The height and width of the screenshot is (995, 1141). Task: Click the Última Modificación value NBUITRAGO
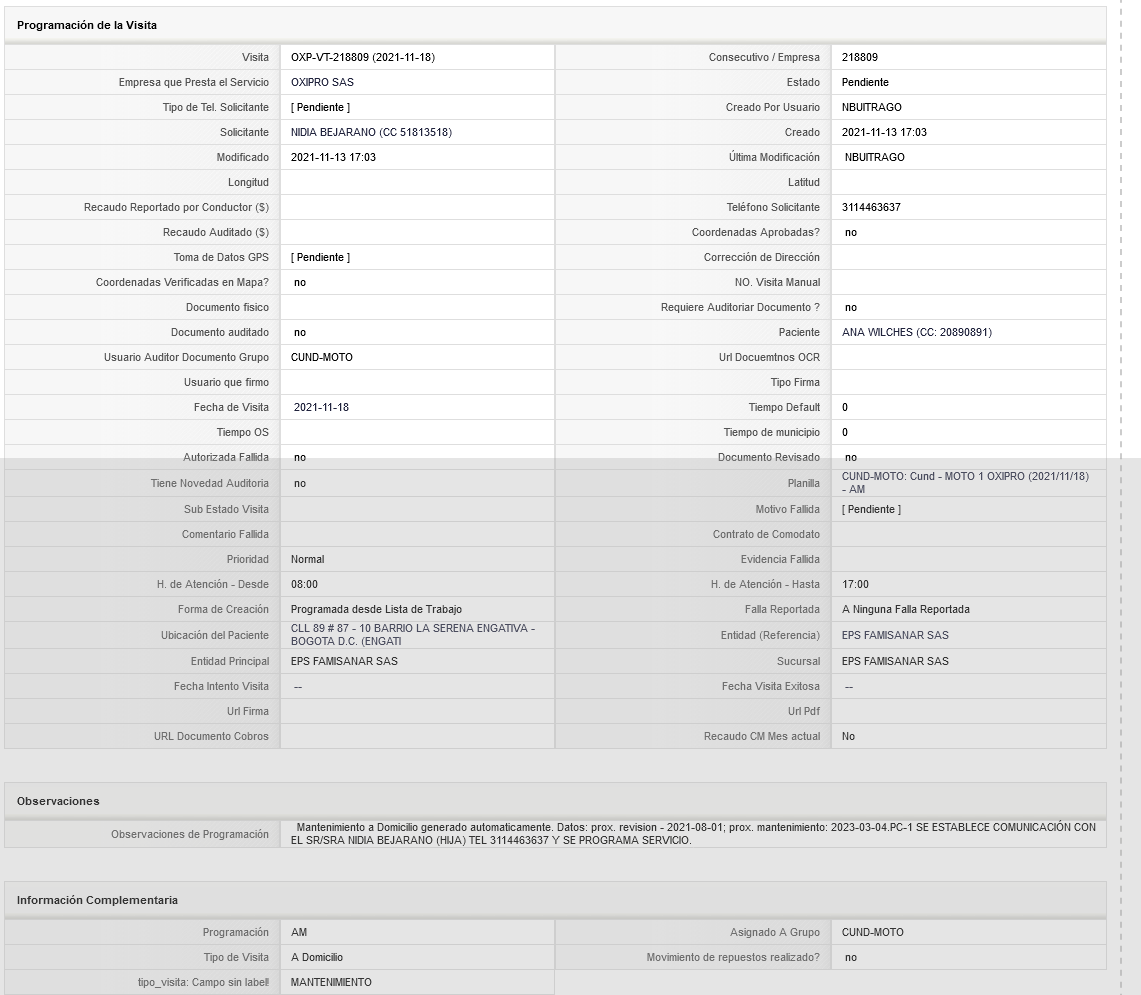coord(875,157)
